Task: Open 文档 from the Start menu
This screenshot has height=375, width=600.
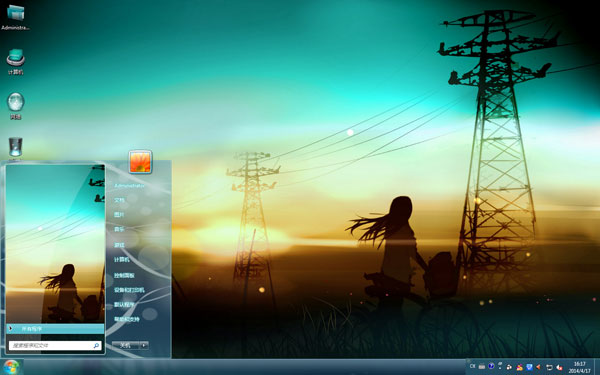Action: (x=119, y=200)
